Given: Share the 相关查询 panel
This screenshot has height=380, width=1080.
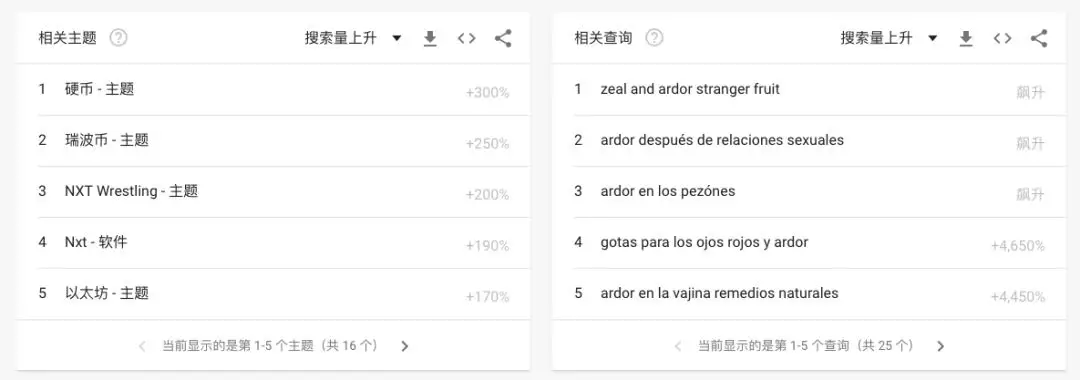Looking at the screenshot, I should [1039, 39].
